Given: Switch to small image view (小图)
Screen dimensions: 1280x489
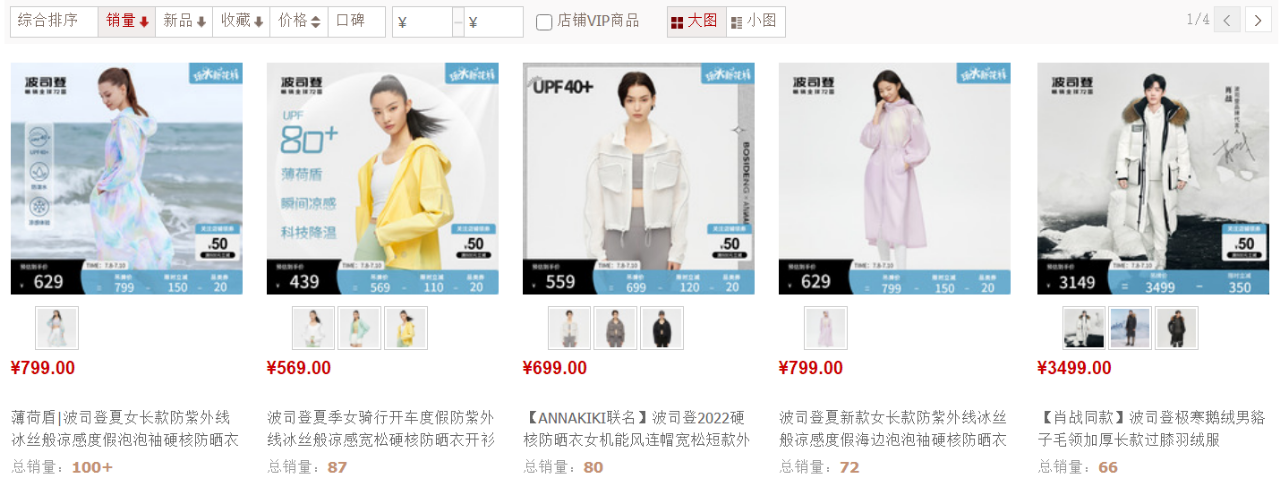Looking at the screenshot, I should pos(755,21).
